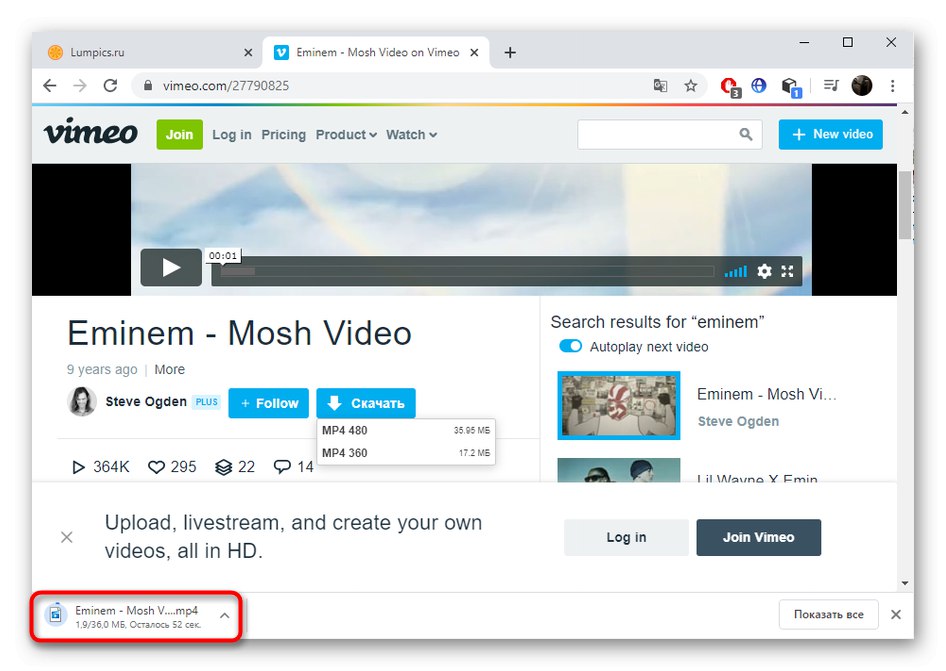This screenshot has width=946, height=671.
Task: Go back with the browser back arrow
Action: click(x=50, y=86)
